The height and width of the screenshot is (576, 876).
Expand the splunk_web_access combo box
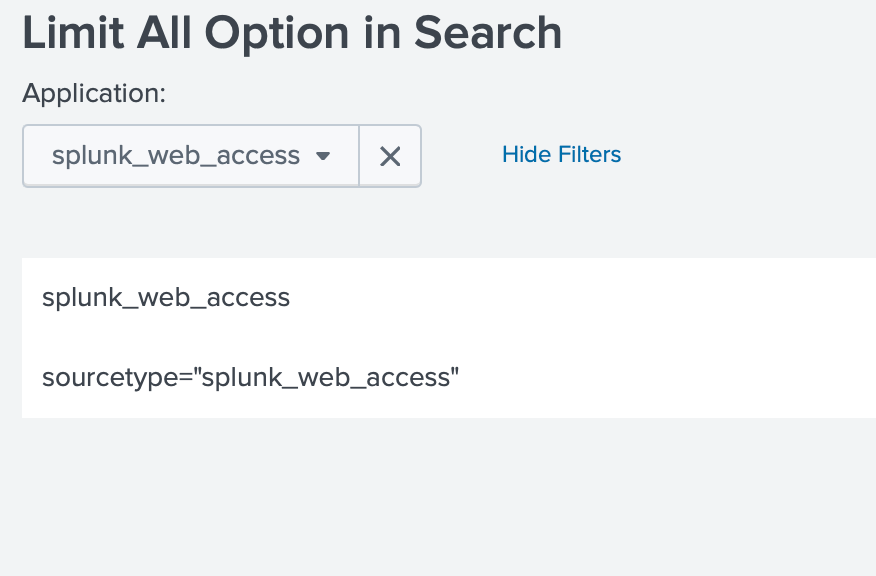[190, 156]
